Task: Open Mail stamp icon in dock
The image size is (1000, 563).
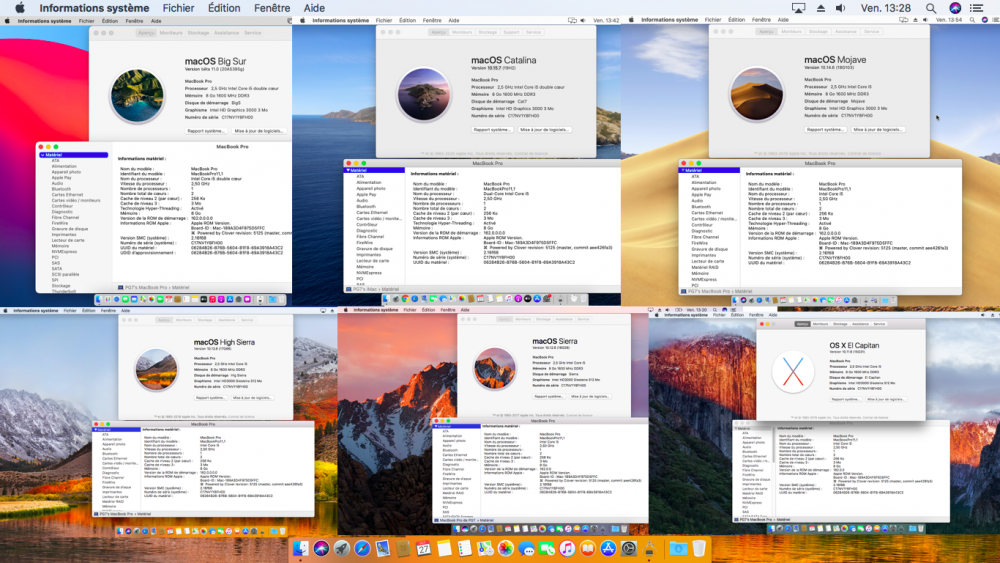Action: coord(383,548)
